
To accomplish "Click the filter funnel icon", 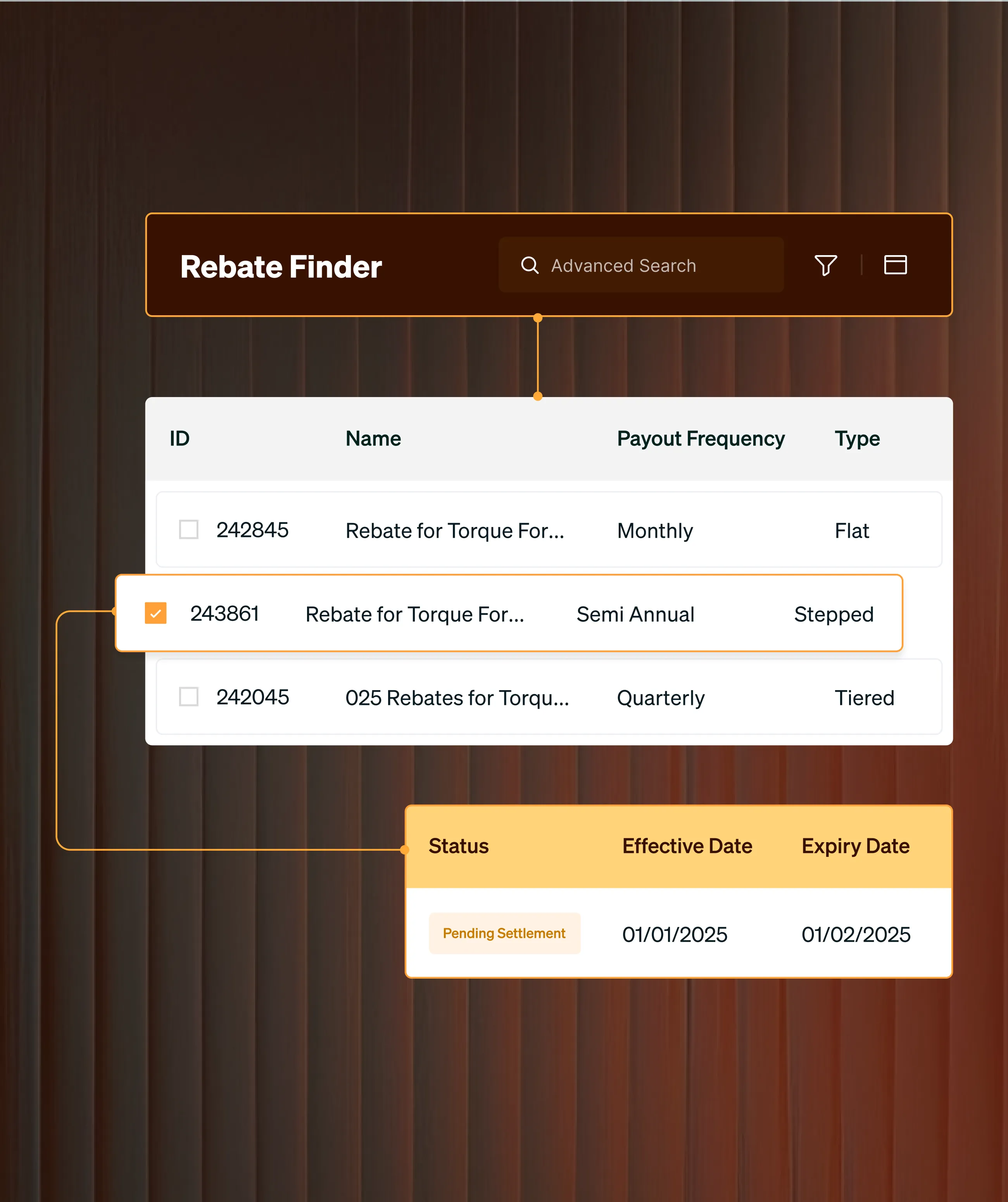I will 825,265.
